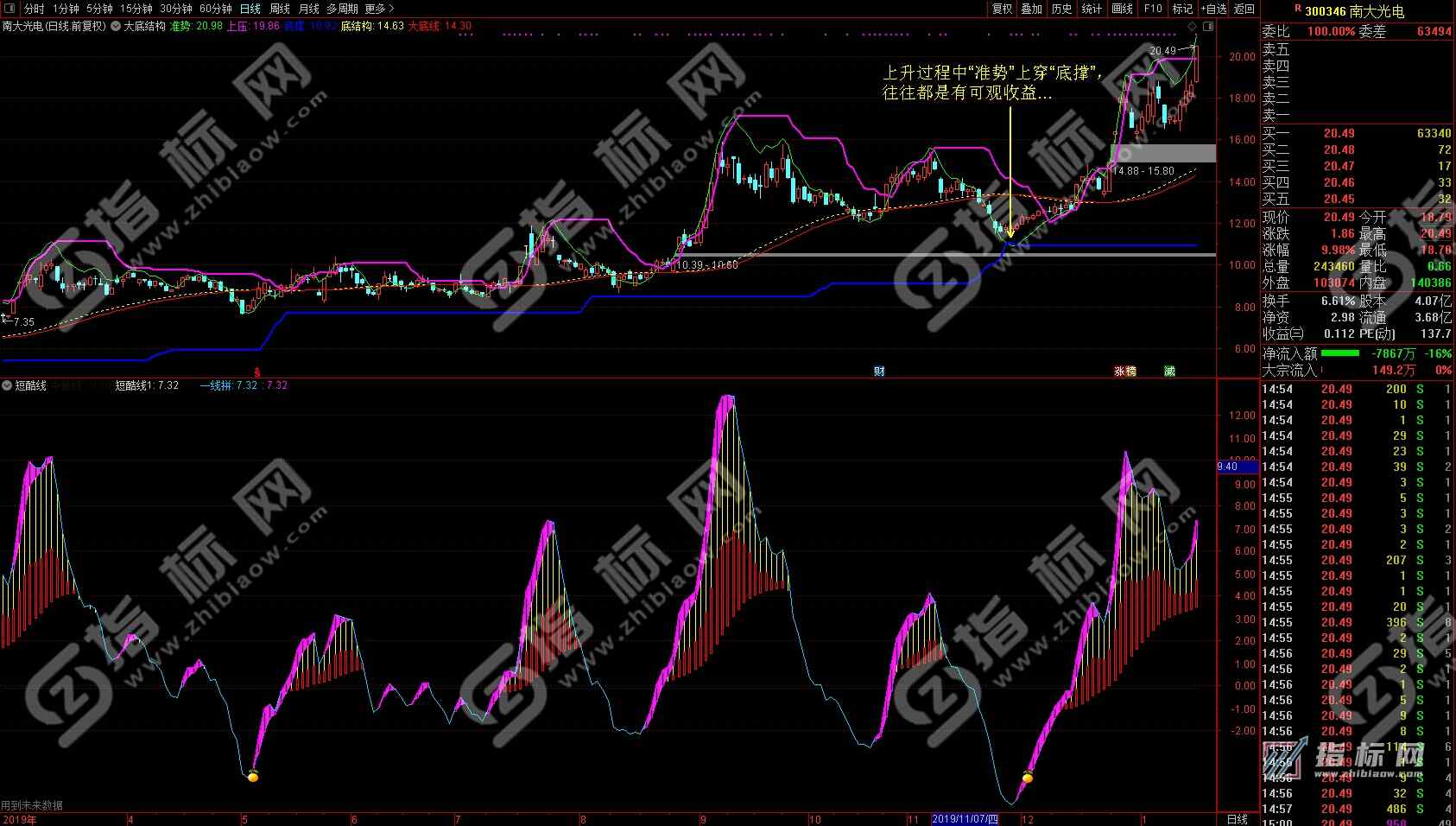Viewport: 1456px width, 826px height.
Task: Click the 2019/11/07 date marker on timeline
Action: pyautogui.click(x=965, y=819)
